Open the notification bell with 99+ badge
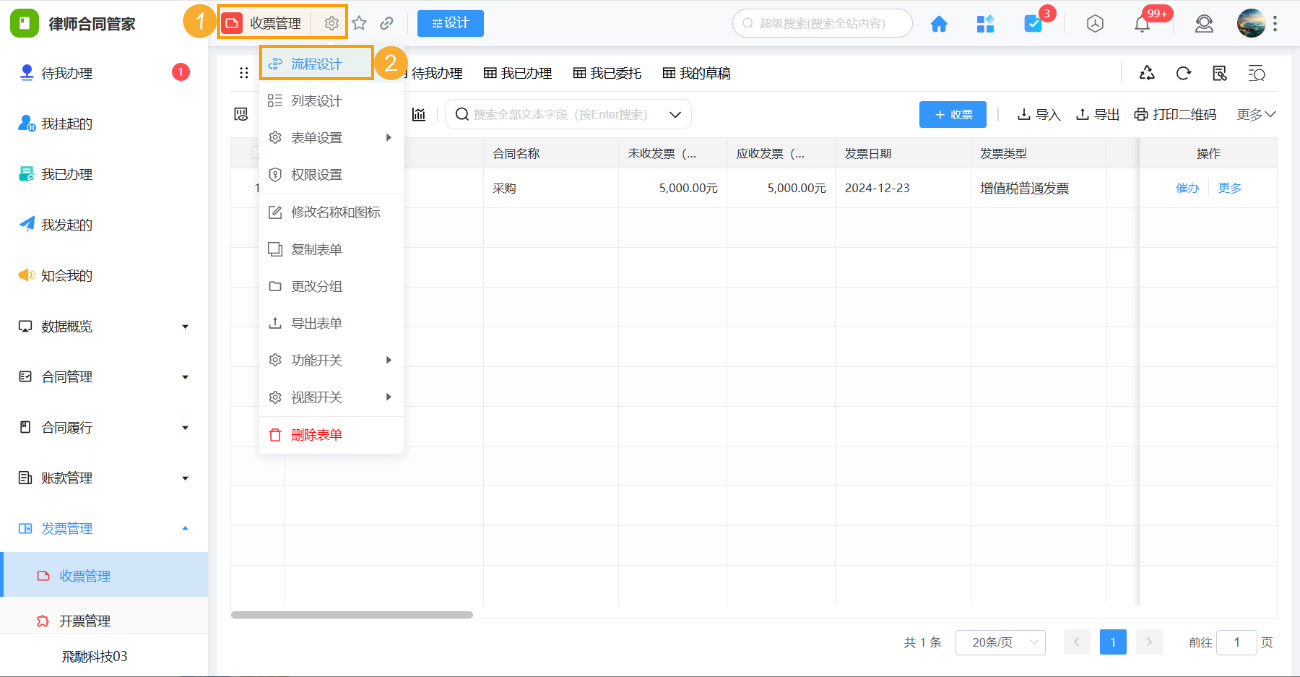 coord(1142,23)
